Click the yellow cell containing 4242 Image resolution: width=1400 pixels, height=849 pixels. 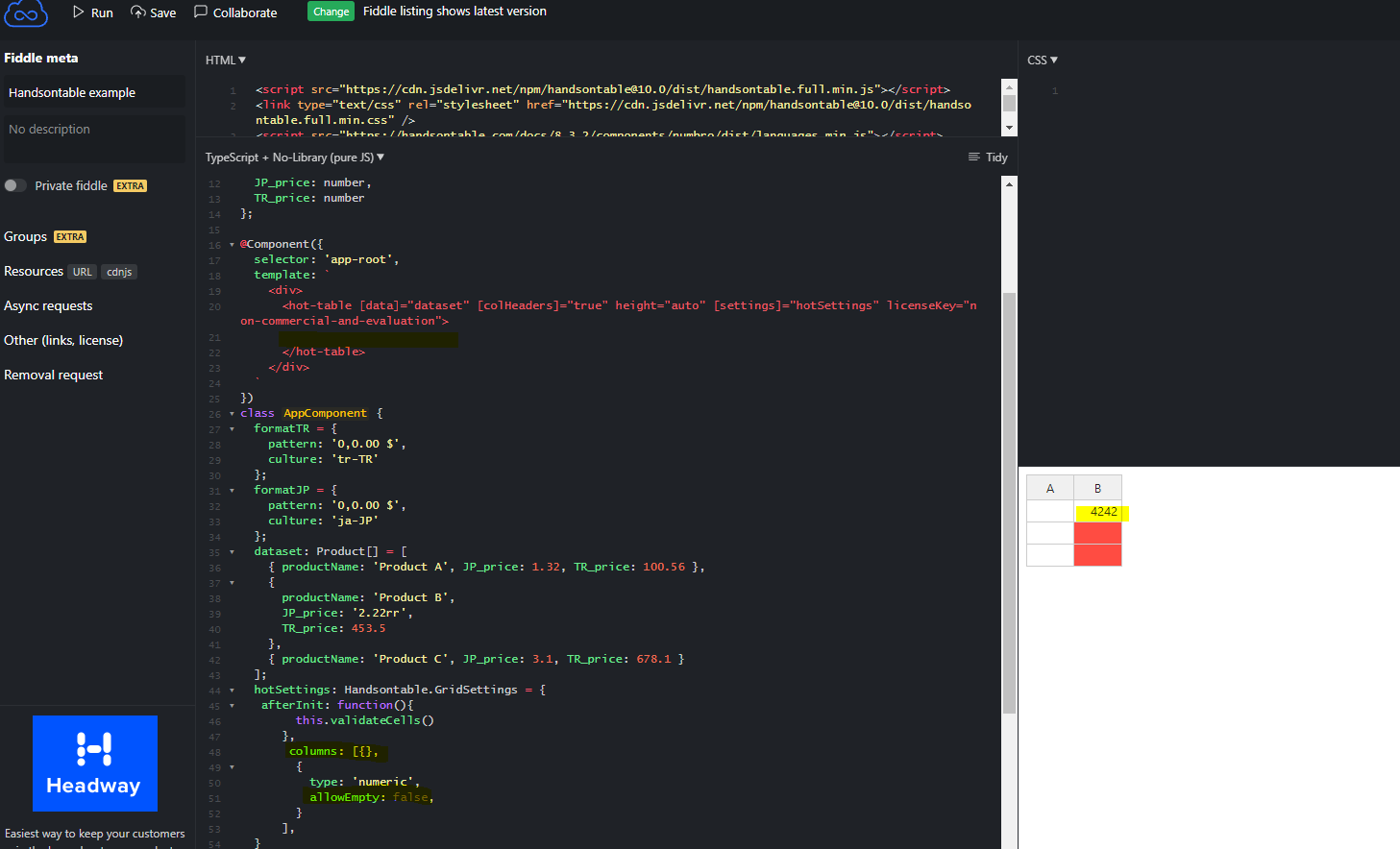pyautogui.click(x=1097, y=512)
